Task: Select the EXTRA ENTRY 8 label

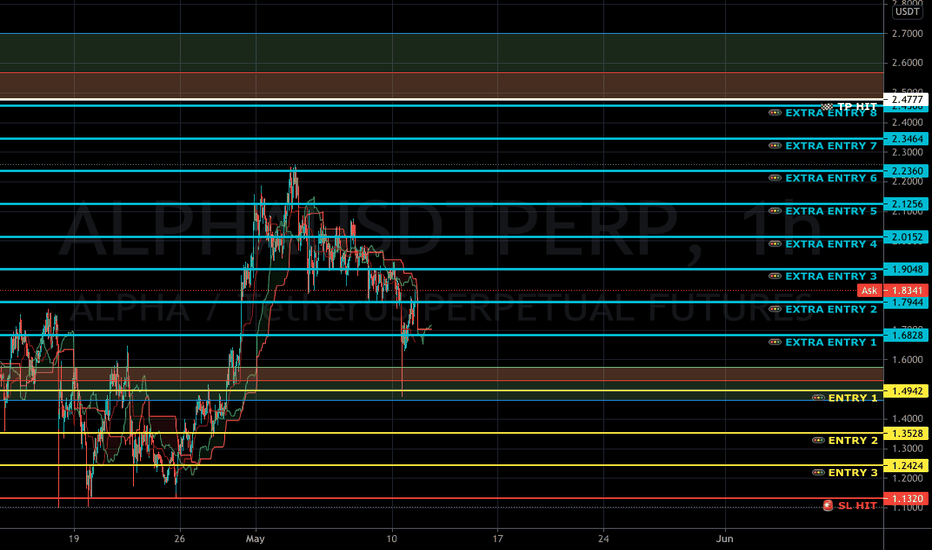Action: [x=831, y=113]
